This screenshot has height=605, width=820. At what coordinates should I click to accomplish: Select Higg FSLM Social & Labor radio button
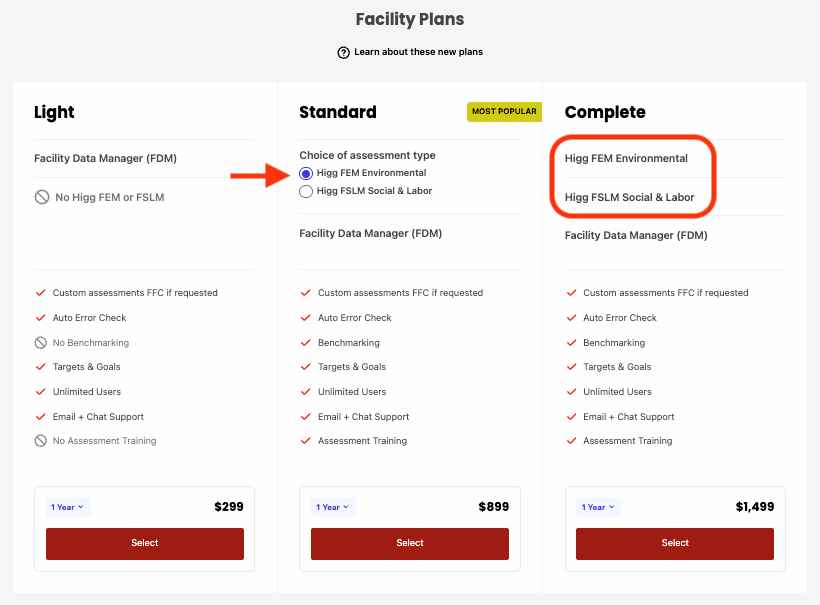click(306, 191)
